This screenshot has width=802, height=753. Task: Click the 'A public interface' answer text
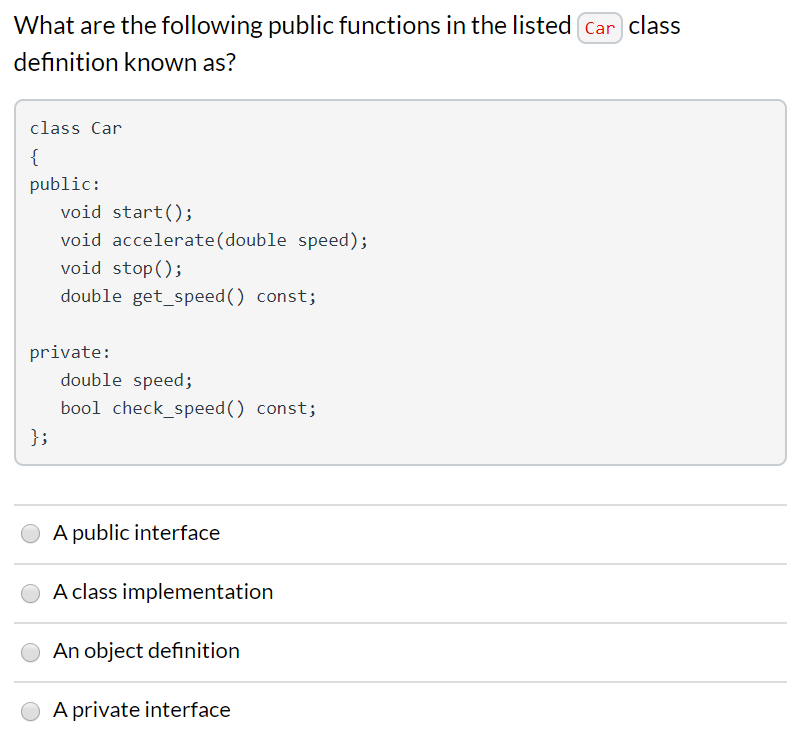[x=137, y=533]
